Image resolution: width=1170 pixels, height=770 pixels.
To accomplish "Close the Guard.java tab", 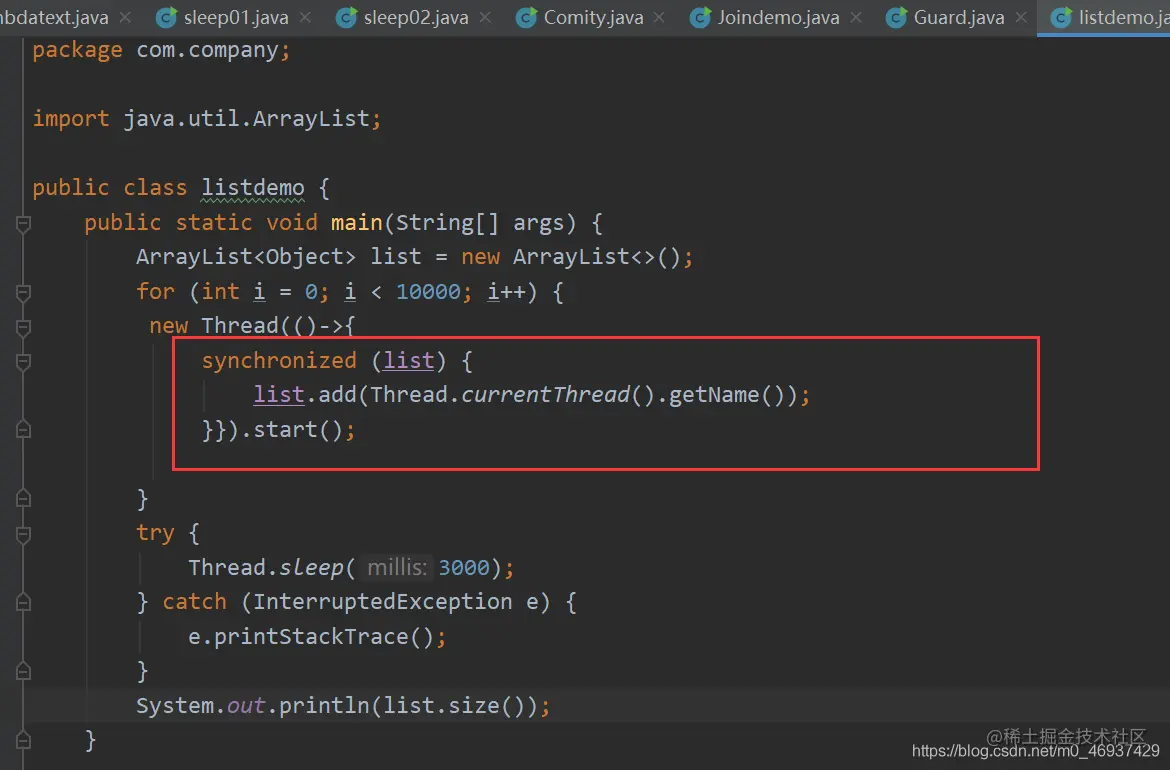I will [x=1021, y=17].
